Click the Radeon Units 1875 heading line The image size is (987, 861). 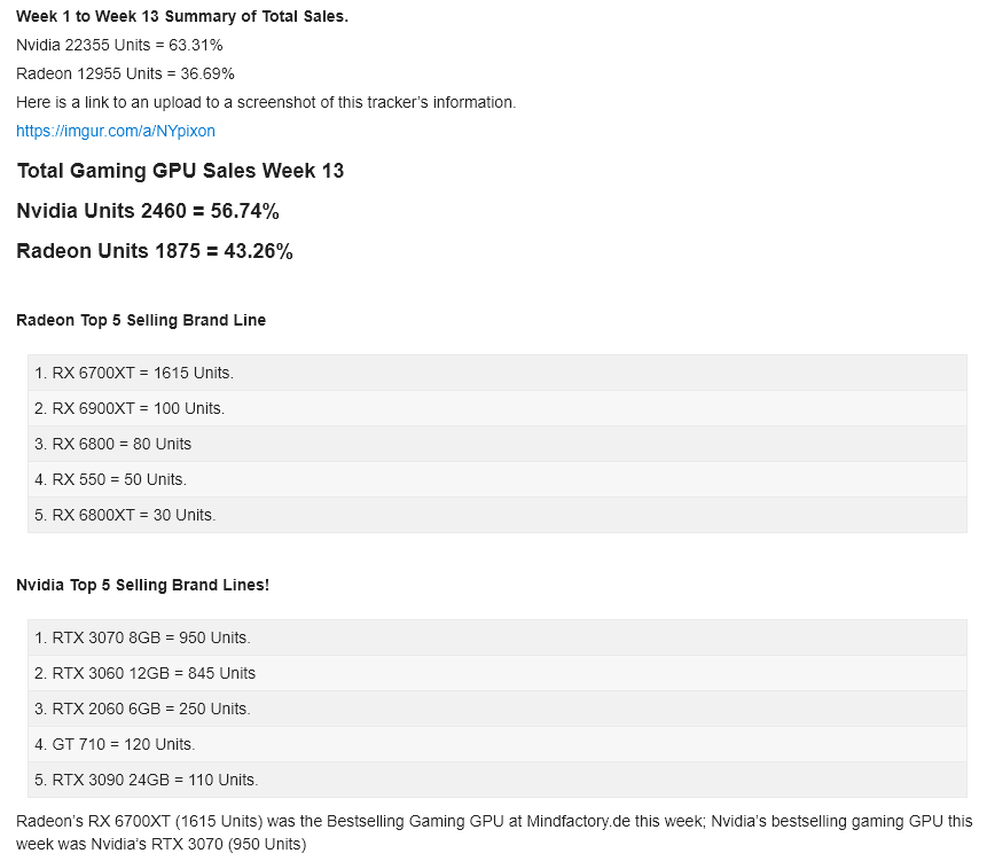[154, 251]
